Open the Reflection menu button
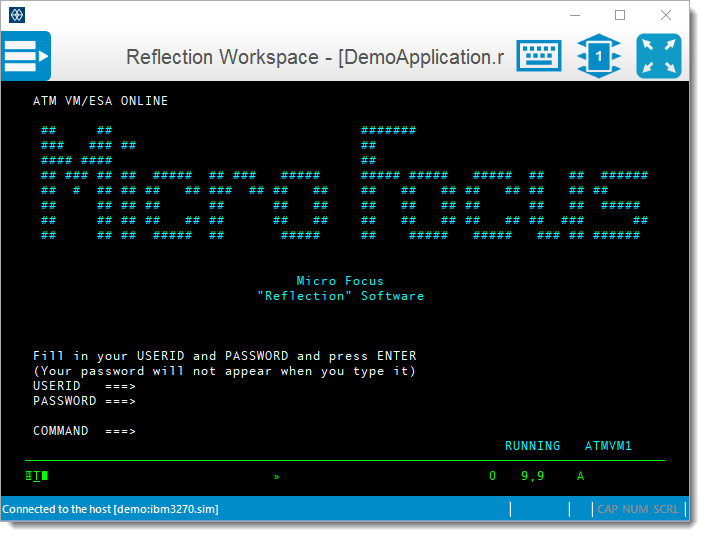The width and height of the screenshot is (705, 537). click(26, 56)
